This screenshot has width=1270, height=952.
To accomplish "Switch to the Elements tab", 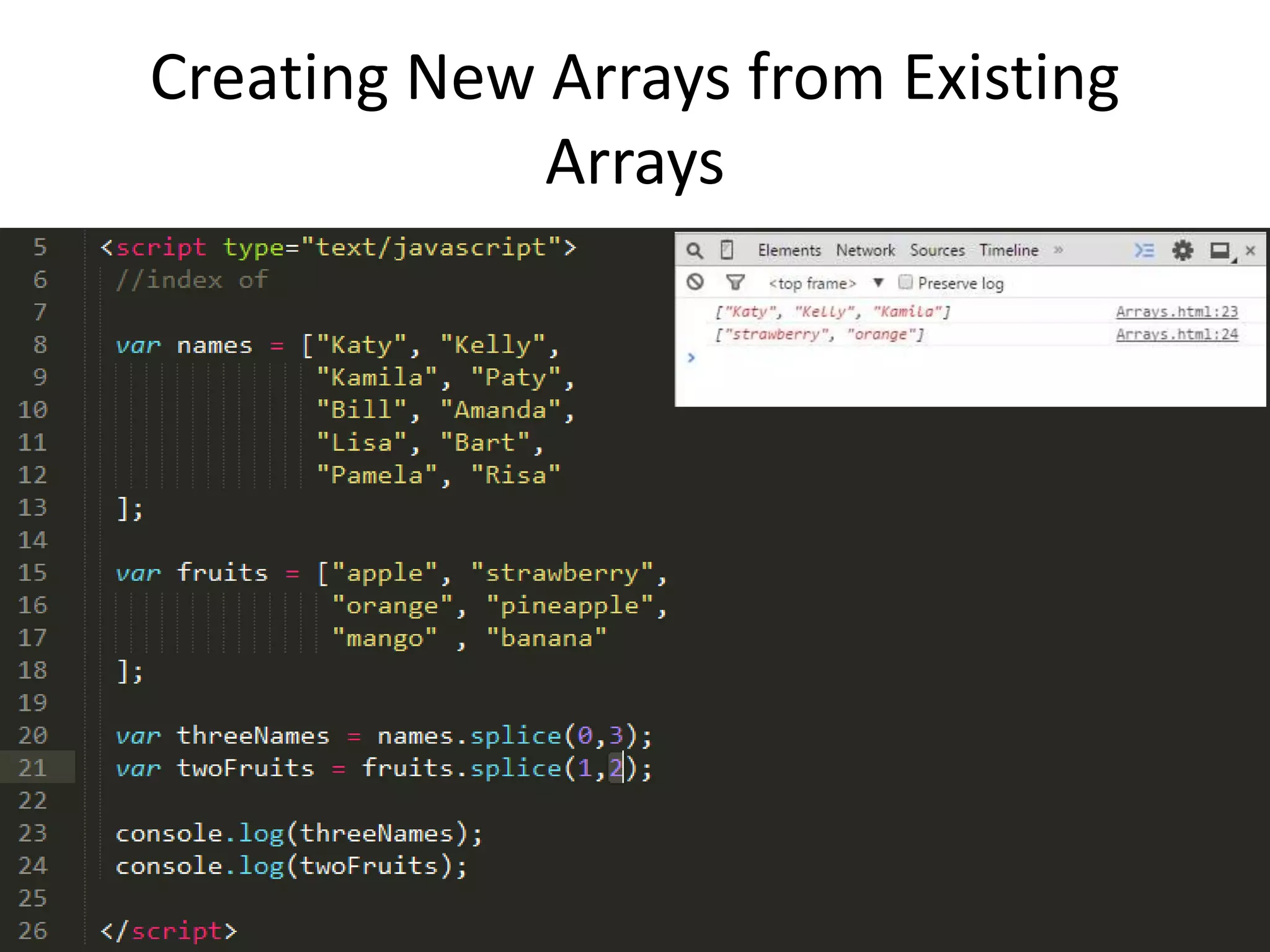I will click(x=789, y=250).
